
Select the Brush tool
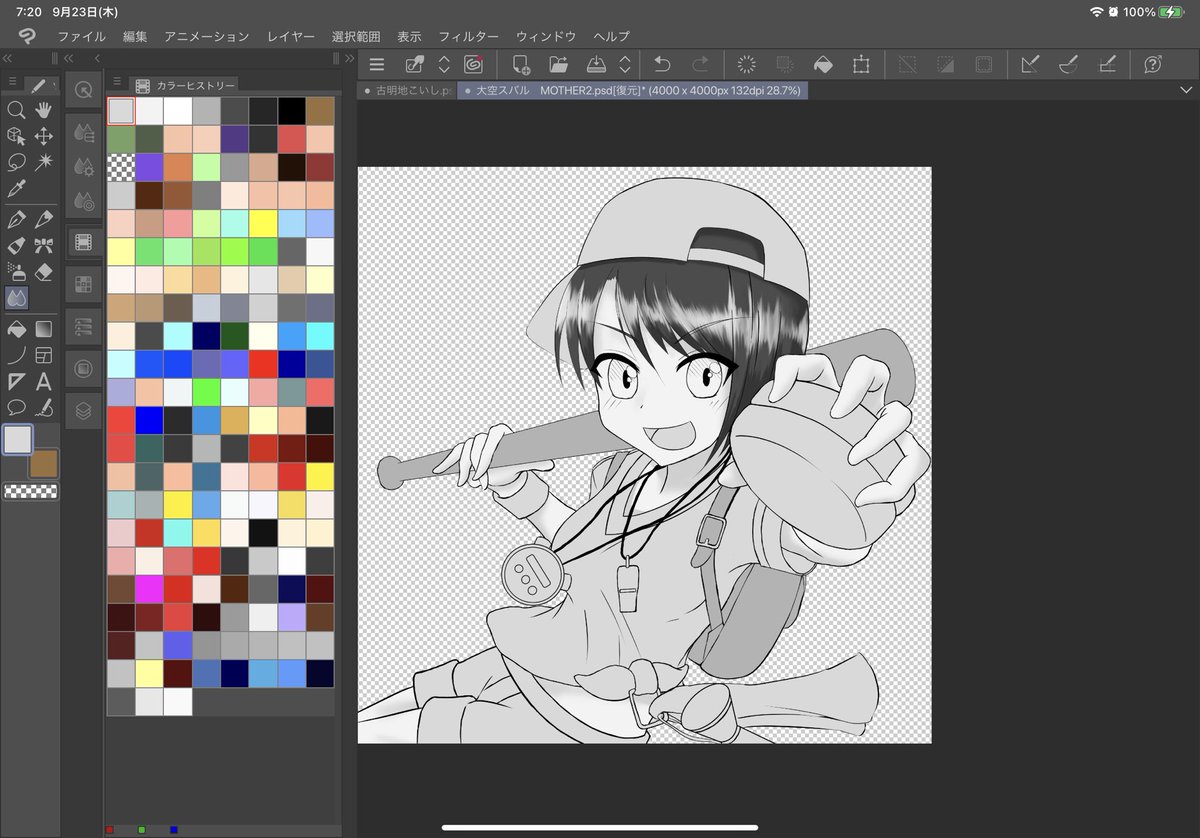[x=16, y=245]
